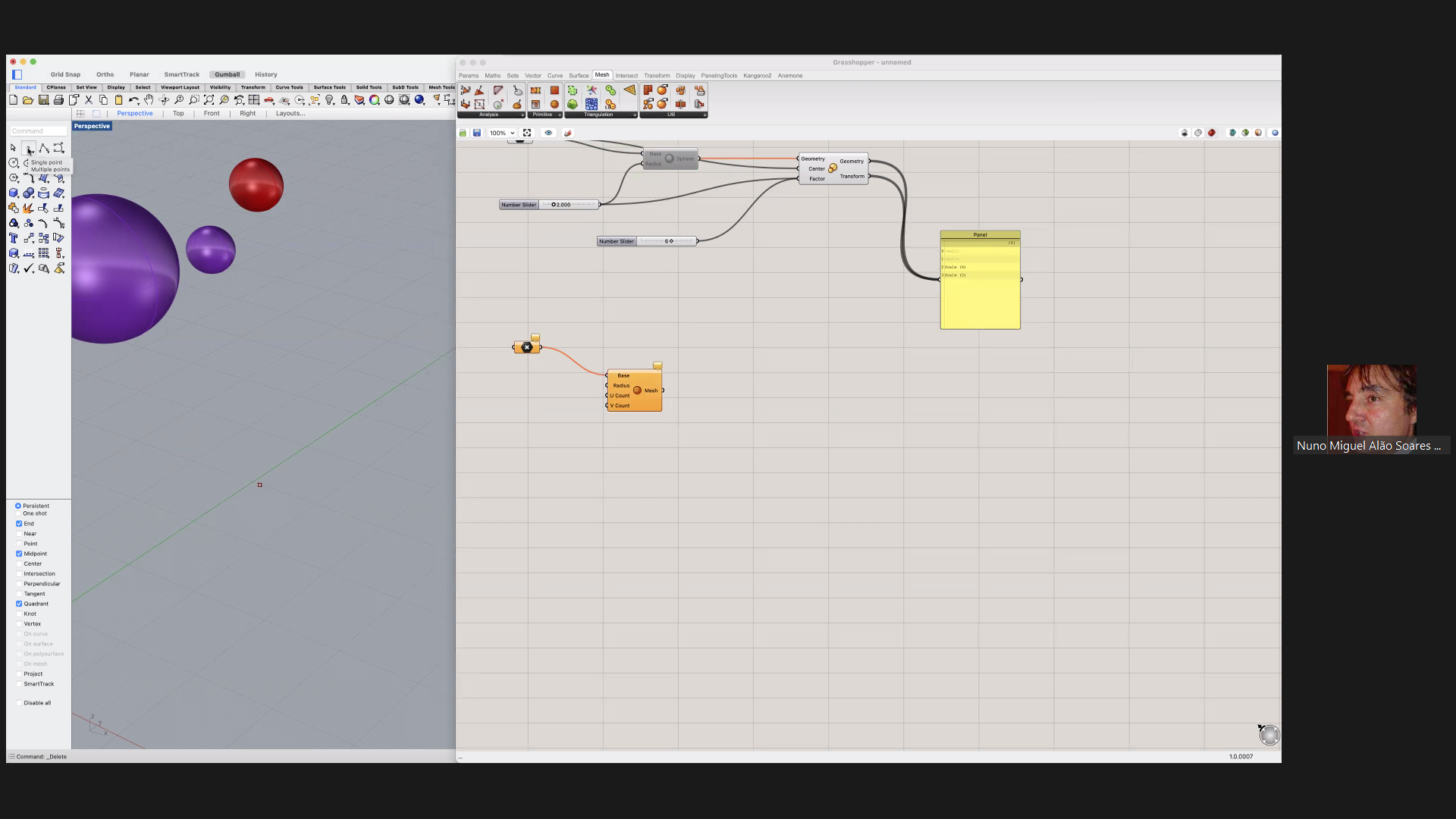
Task: Click the Undo arrow icon
Action: click(x=133, y=100)
